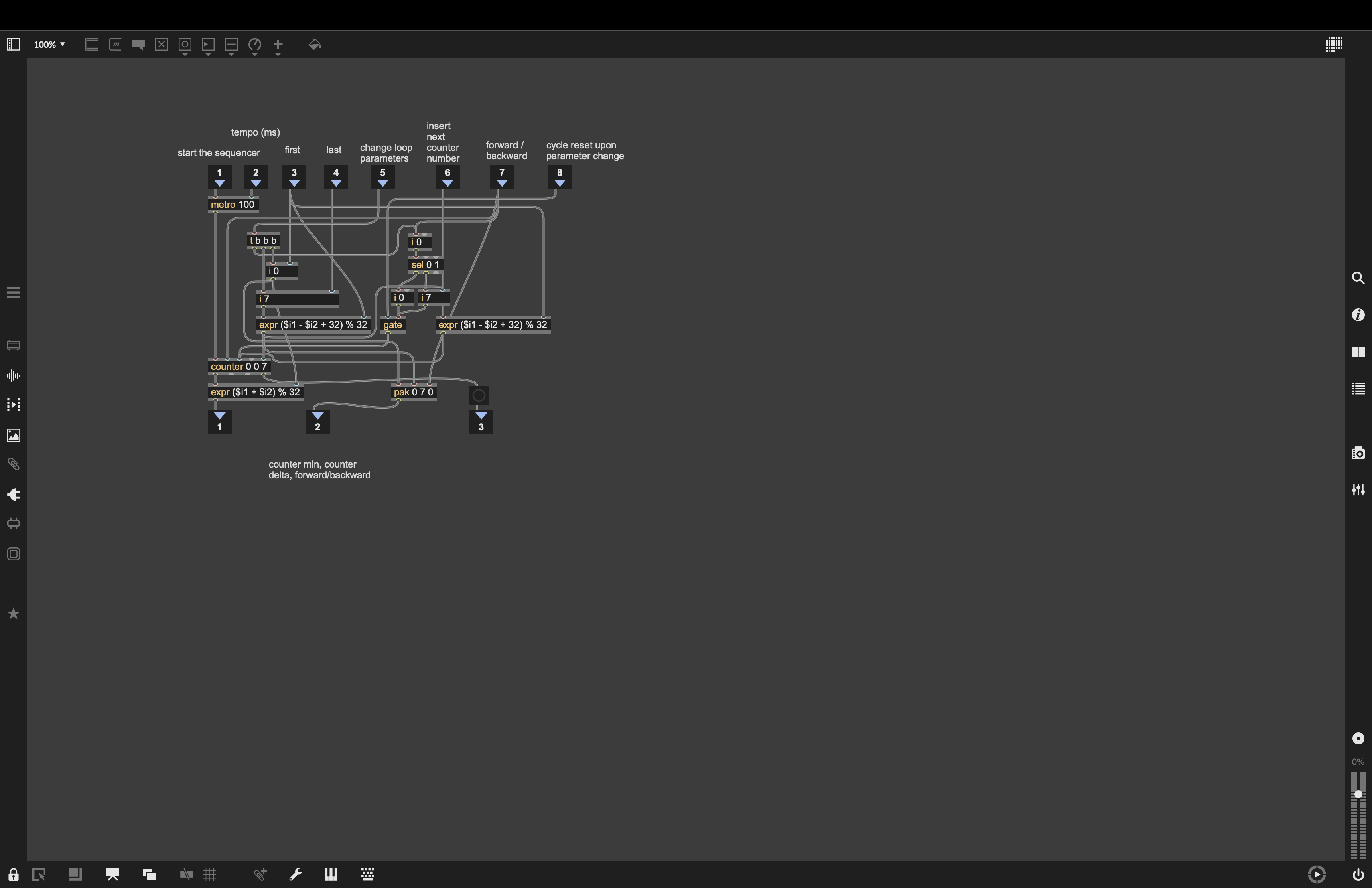Image resolution: width=1372 pixels, height=888 pixels.
Task: Open the sequence clips browser icon
Action: (x=14, y=405)
